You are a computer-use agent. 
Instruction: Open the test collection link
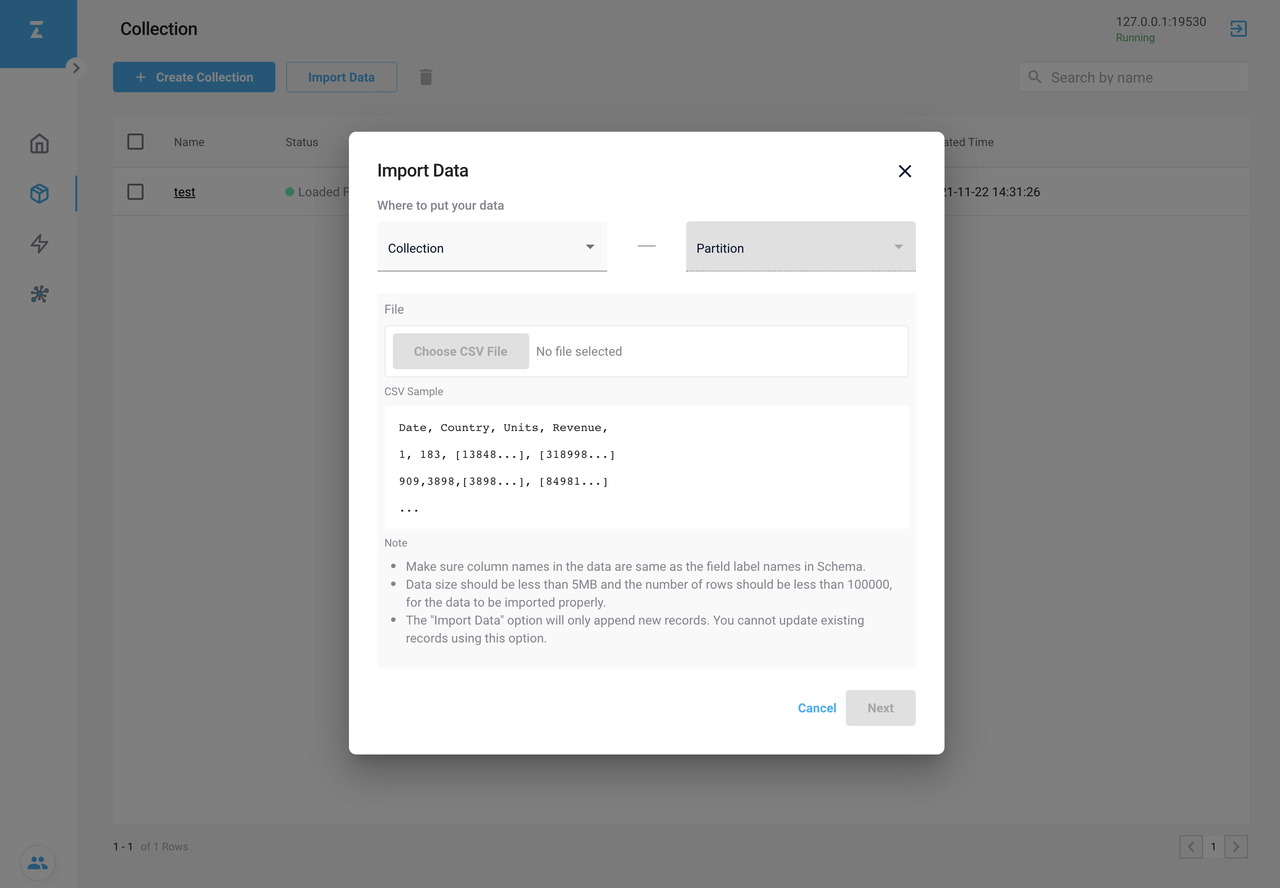coord(185,192)
